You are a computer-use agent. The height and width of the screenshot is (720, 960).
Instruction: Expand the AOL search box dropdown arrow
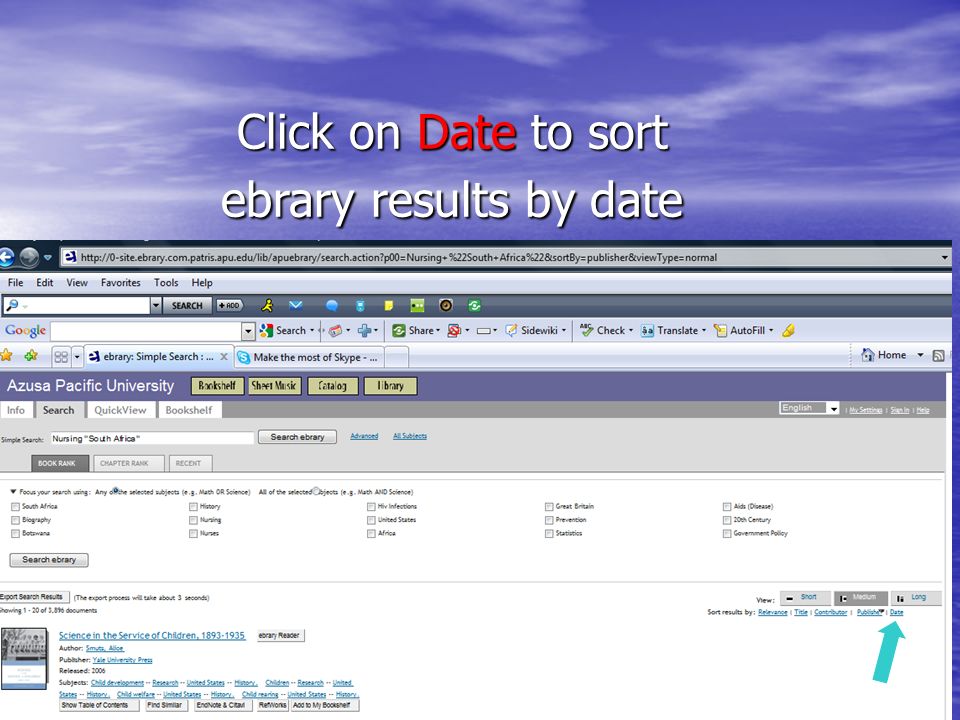[x=156, y=305]
